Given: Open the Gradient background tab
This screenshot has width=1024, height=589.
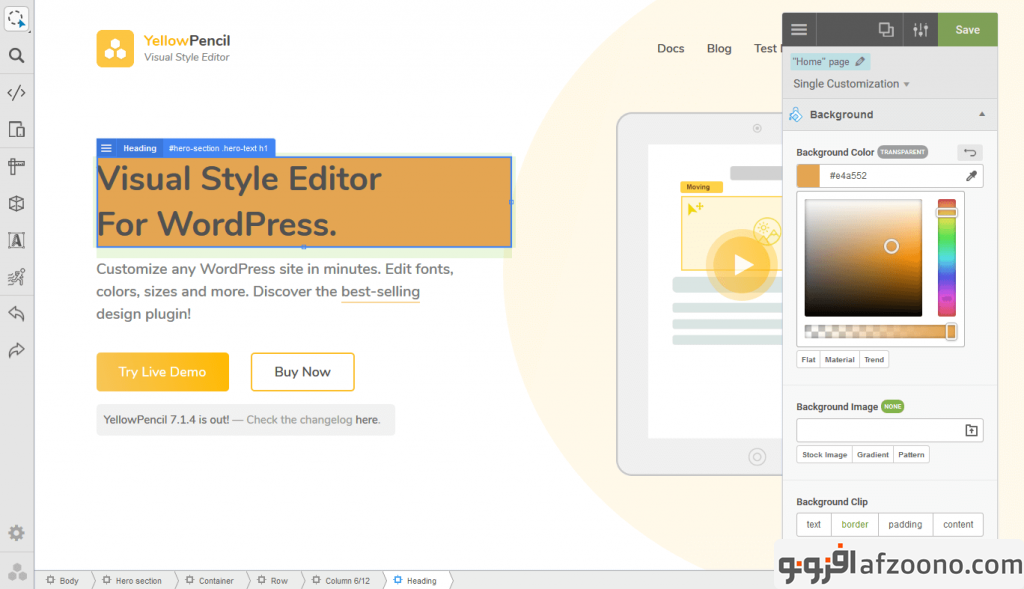Looking at the screenshot, I should pyautogui.click(x=873, y=455).
